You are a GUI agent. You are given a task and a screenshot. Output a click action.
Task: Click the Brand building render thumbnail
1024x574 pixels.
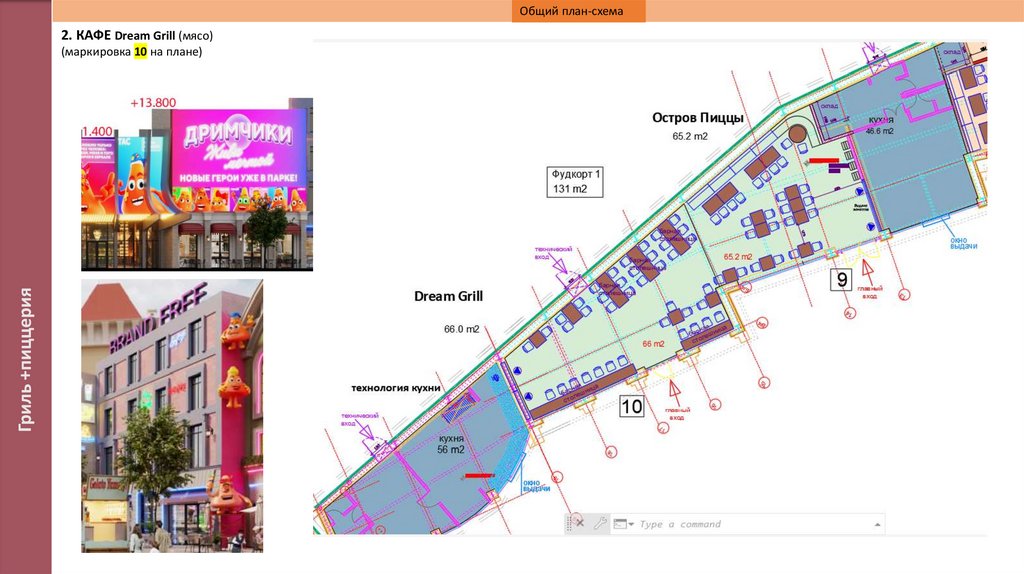[x=172, y=416]
